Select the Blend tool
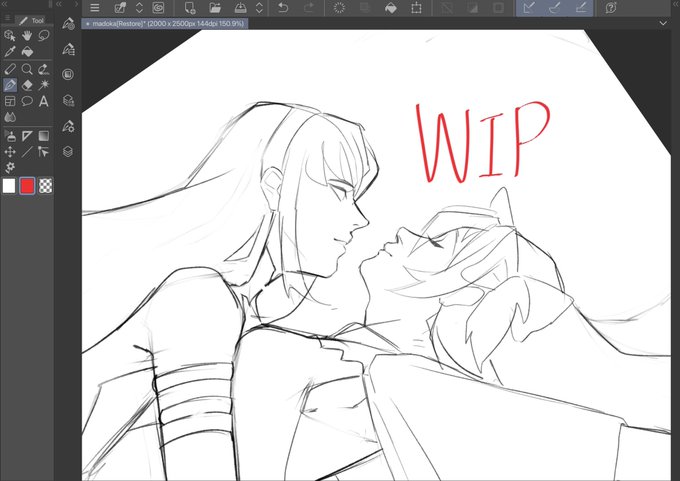This screenshot has width=680, height=481. (x=10, y=117)
